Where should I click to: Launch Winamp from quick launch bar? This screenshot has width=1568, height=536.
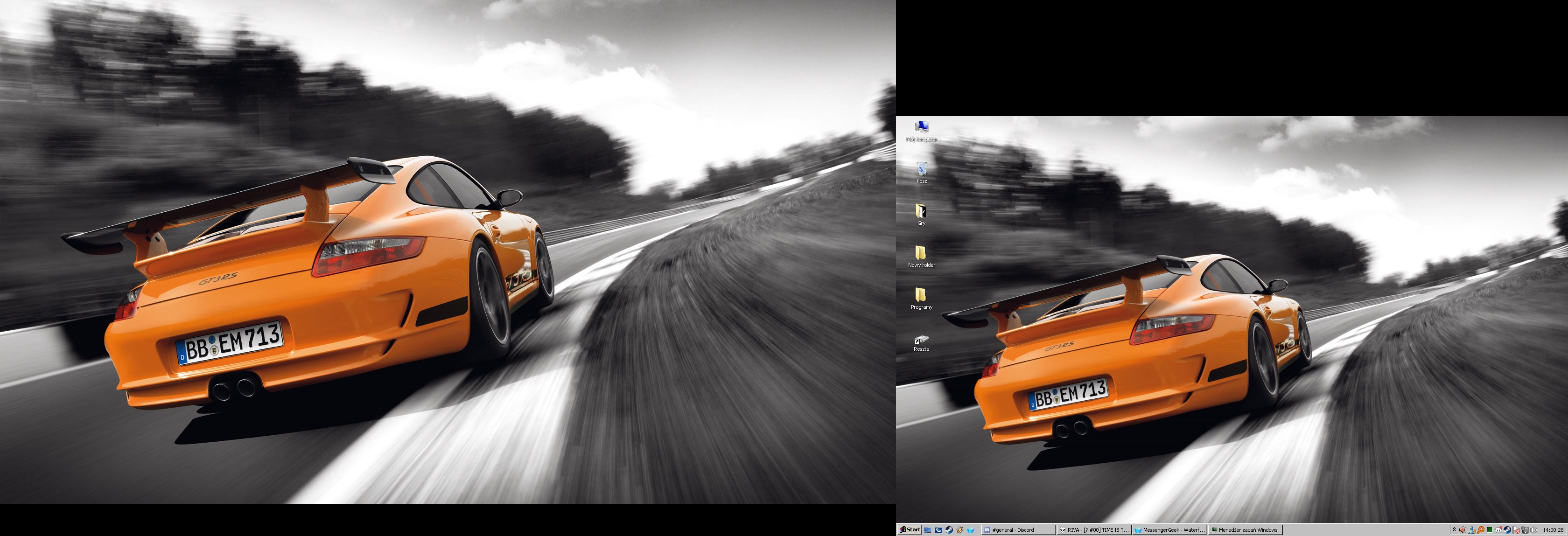(960, 530)
